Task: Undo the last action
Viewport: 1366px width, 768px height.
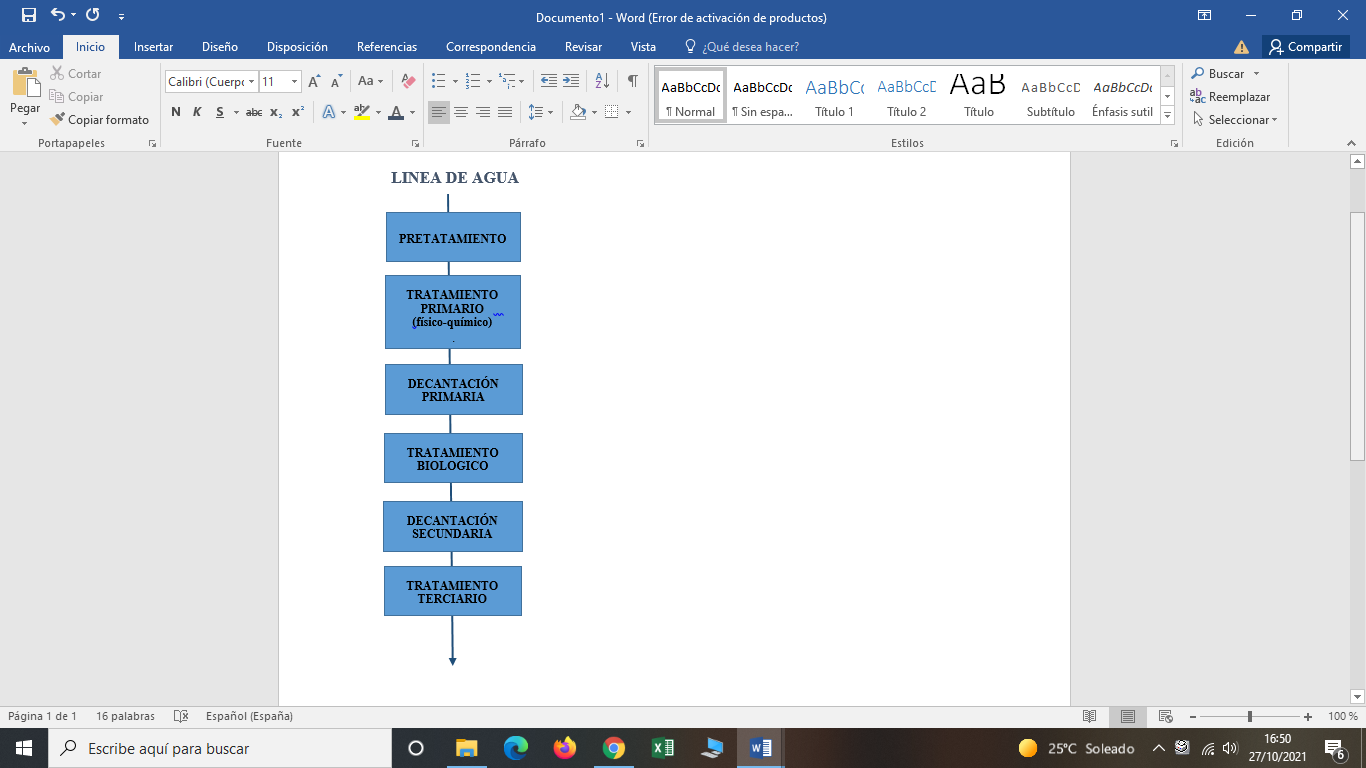Action: tap(58, 15)
